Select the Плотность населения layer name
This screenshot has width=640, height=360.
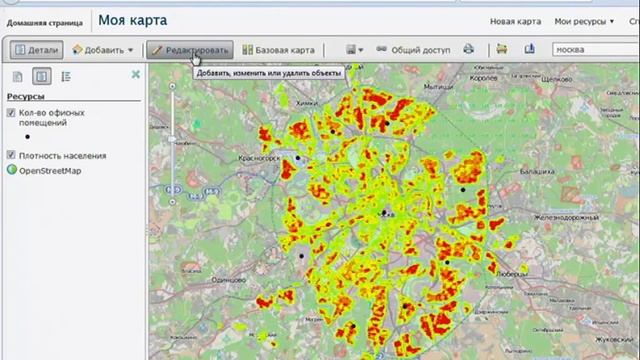pyautogui.click(x=62, y=156)
